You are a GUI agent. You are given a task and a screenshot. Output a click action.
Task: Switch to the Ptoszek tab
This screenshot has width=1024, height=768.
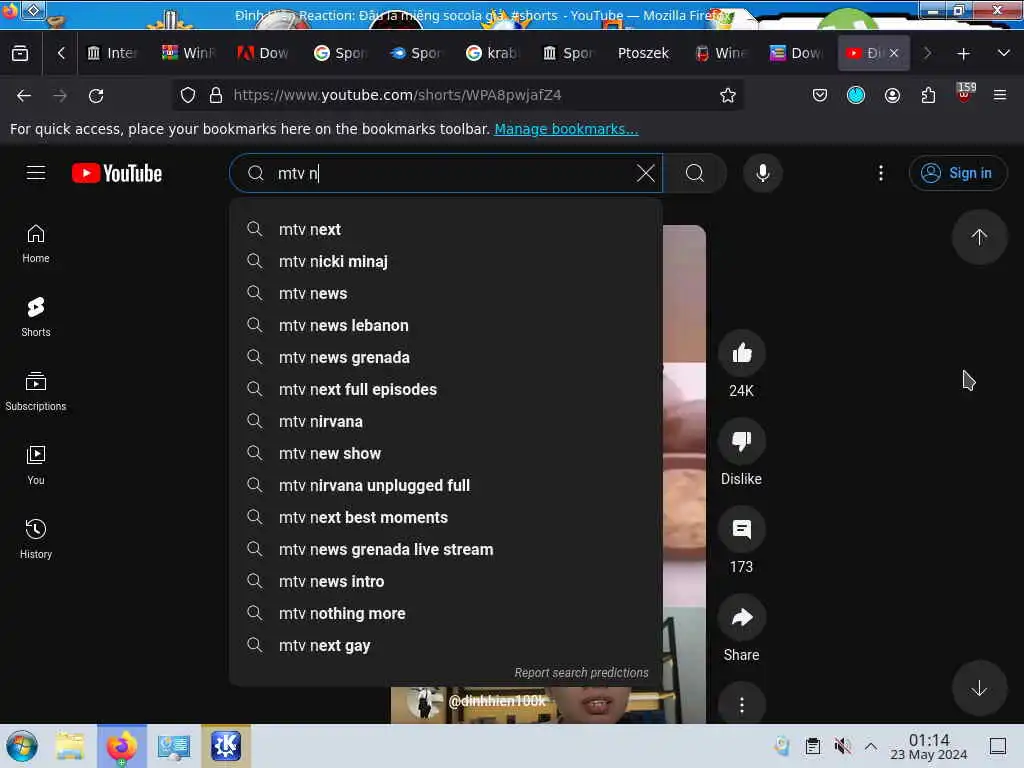coord(643,53)
